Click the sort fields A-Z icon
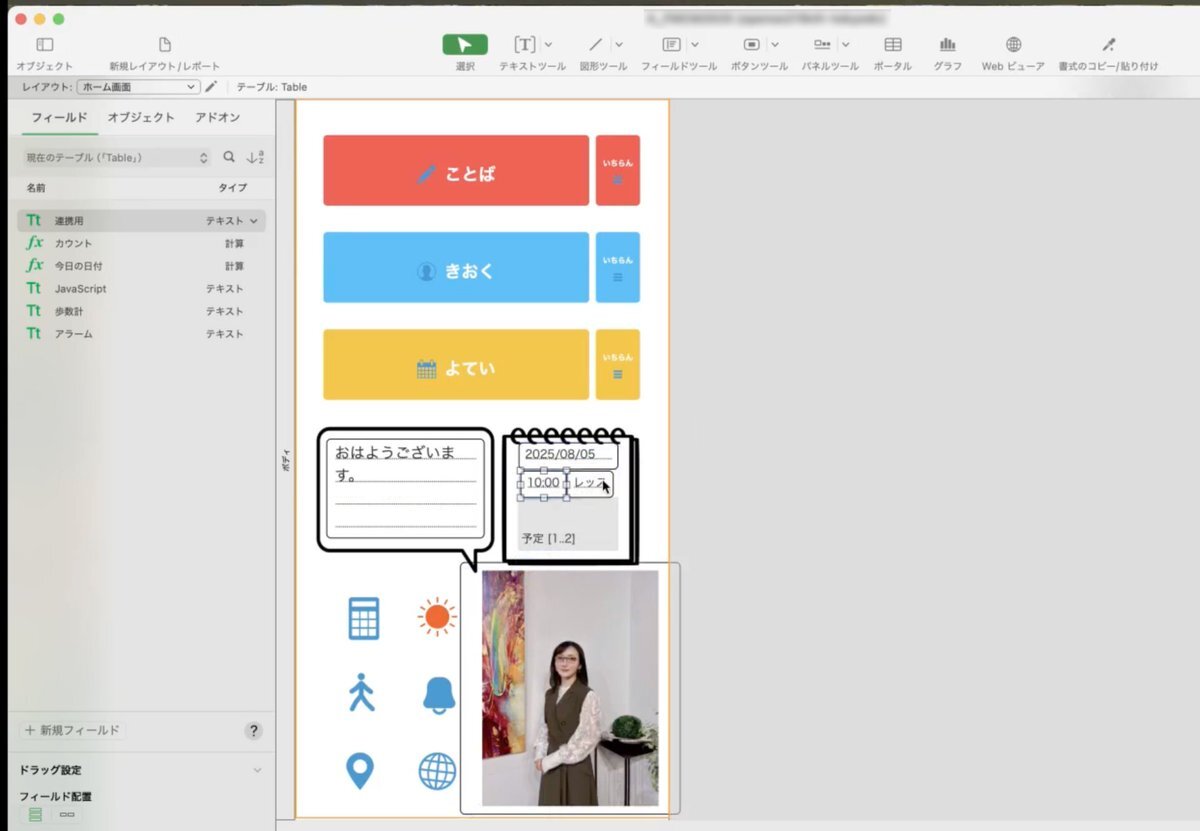 click(x=255, y=157)
